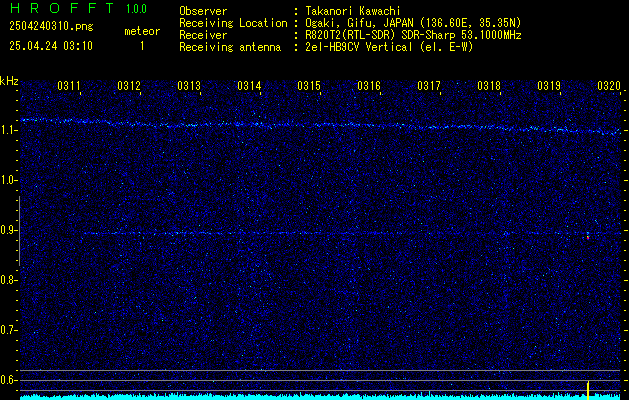
Task: Click the Receiving Location label
Action: 233,23
